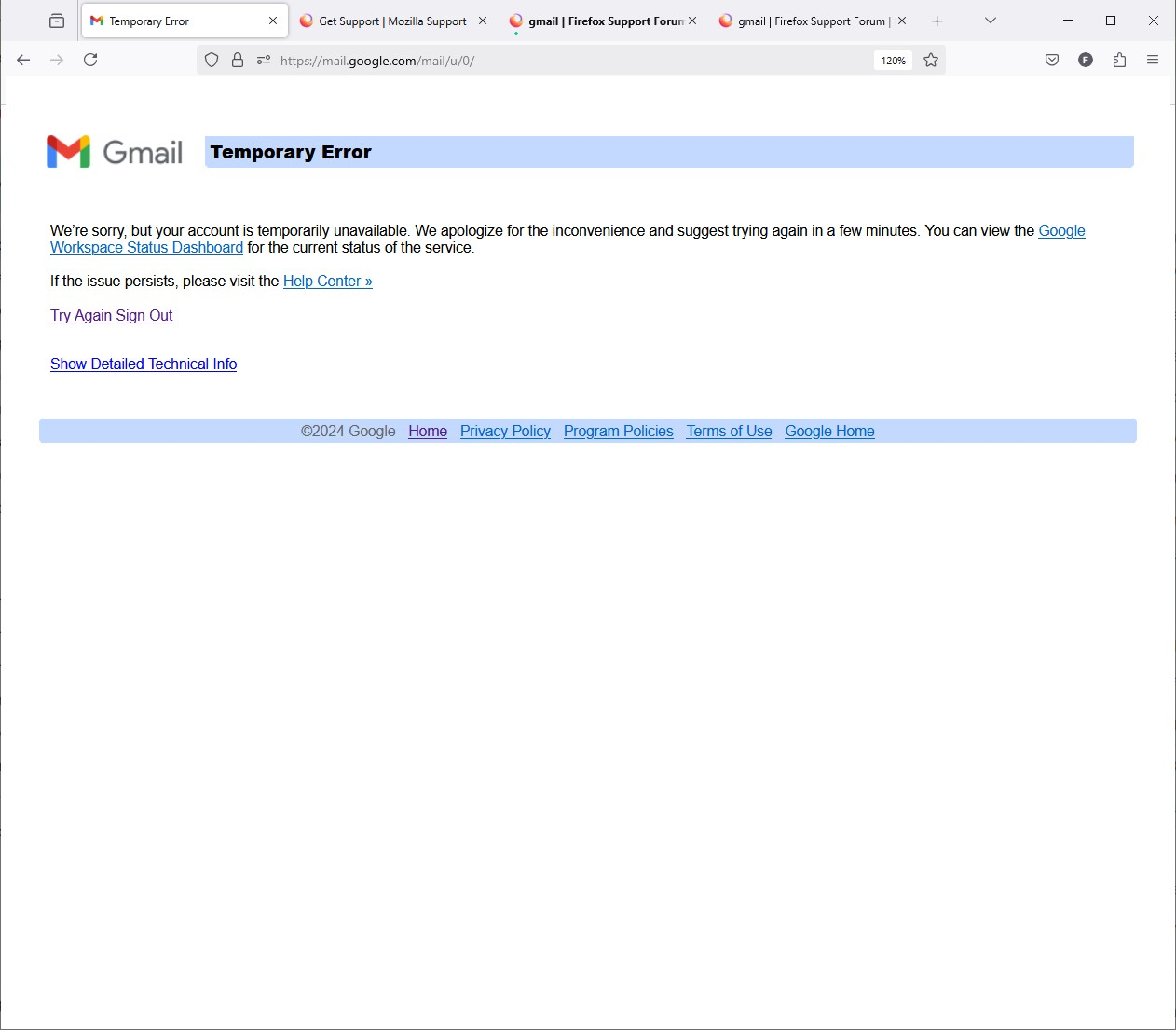Open a new tab with plus button
Image resolution: width=1176 pixels, height=1030 pixels.
click(x=937, y=21)
